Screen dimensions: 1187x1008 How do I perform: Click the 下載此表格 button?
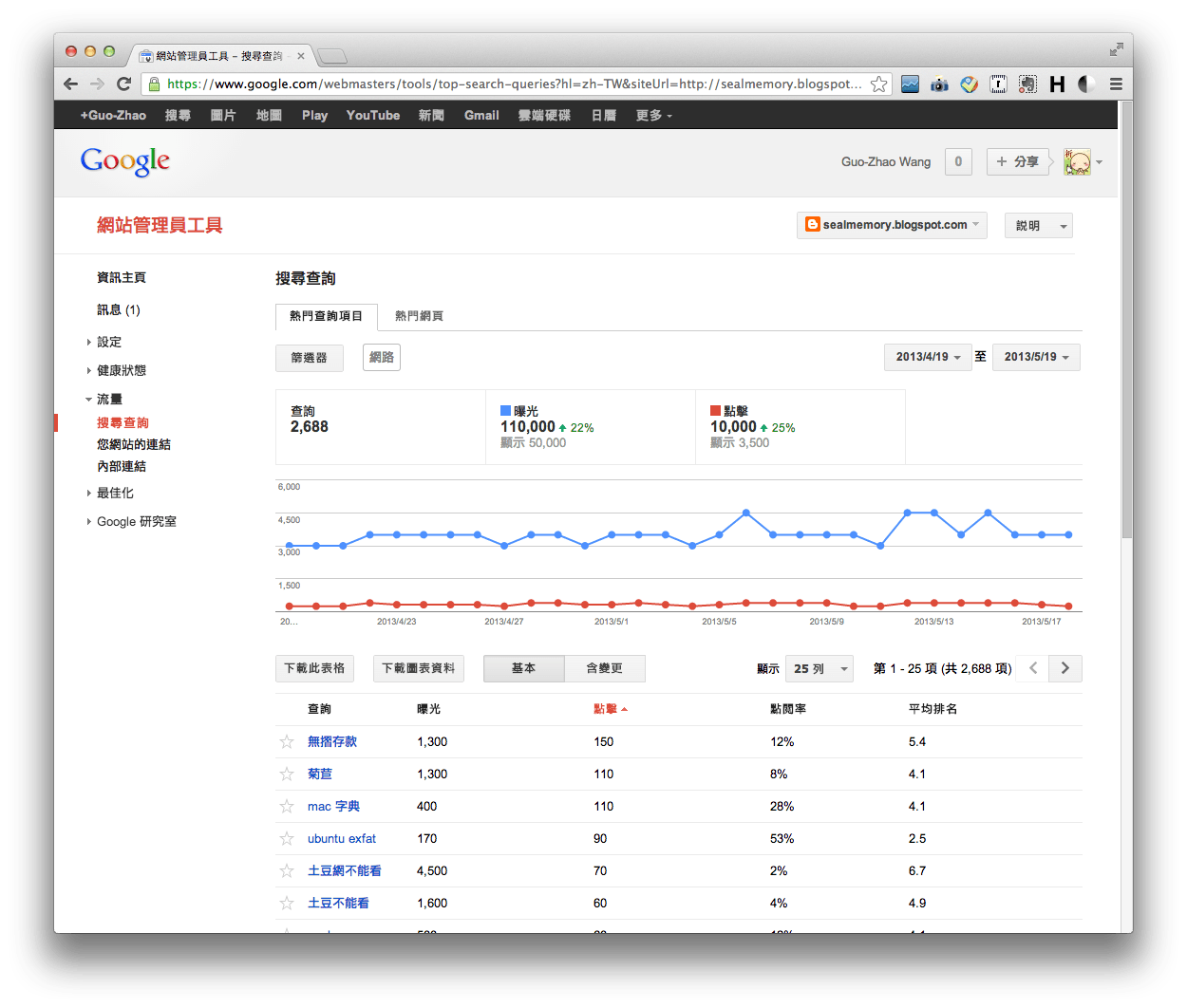coord(314,668)
